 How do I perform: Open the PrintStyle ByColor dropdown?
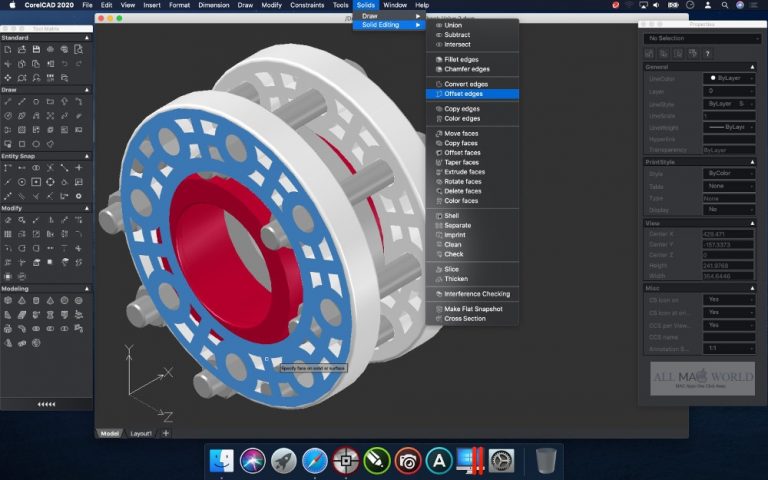pyautogui.click(x=729, y=173)
